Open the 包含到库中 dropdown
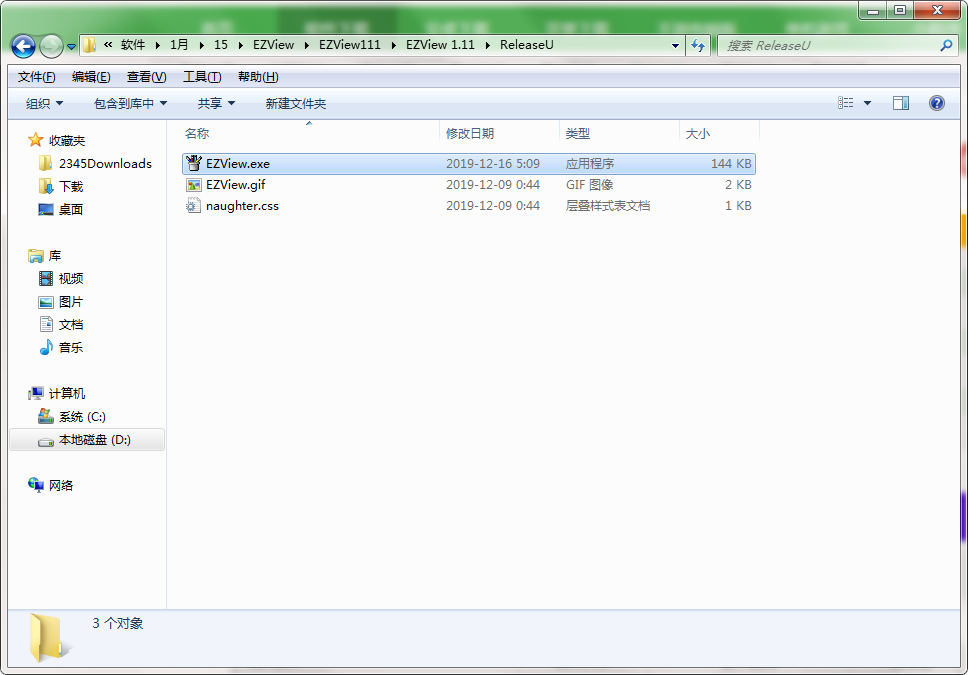Screen dimensions: 968x675 (x=130, y=103)
